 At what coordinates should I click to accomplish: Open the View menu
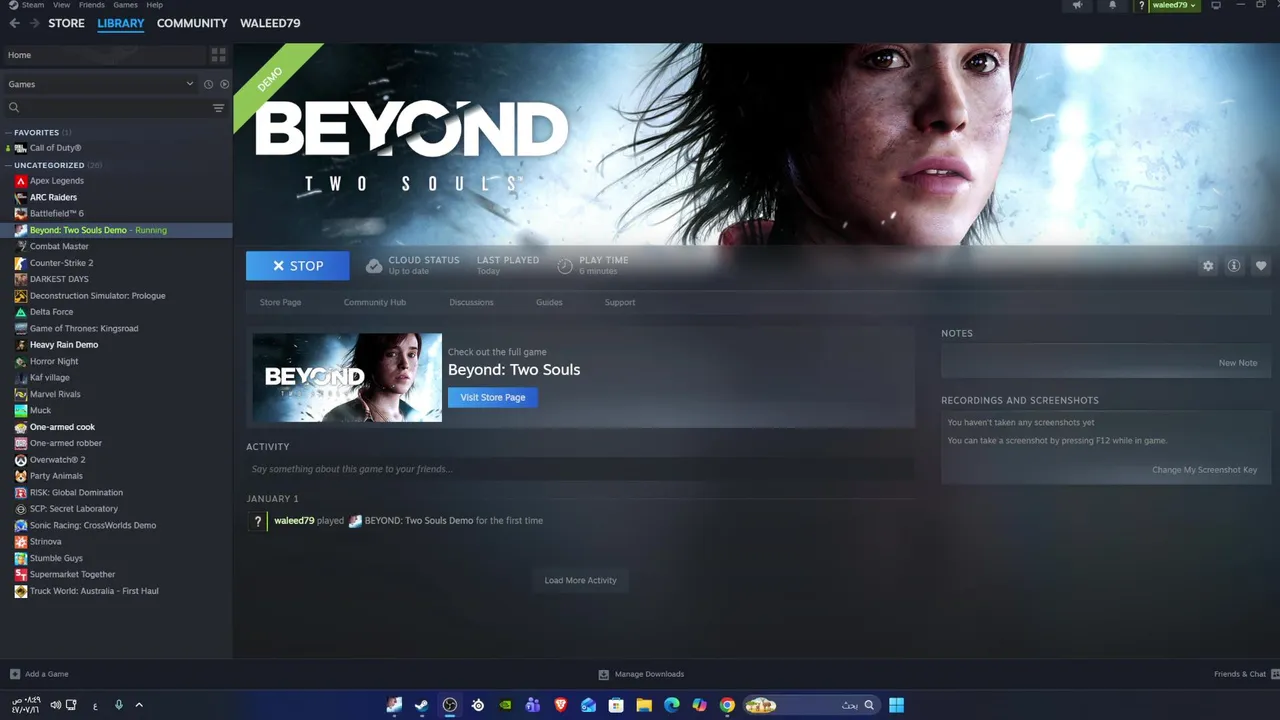click(62, 5)
